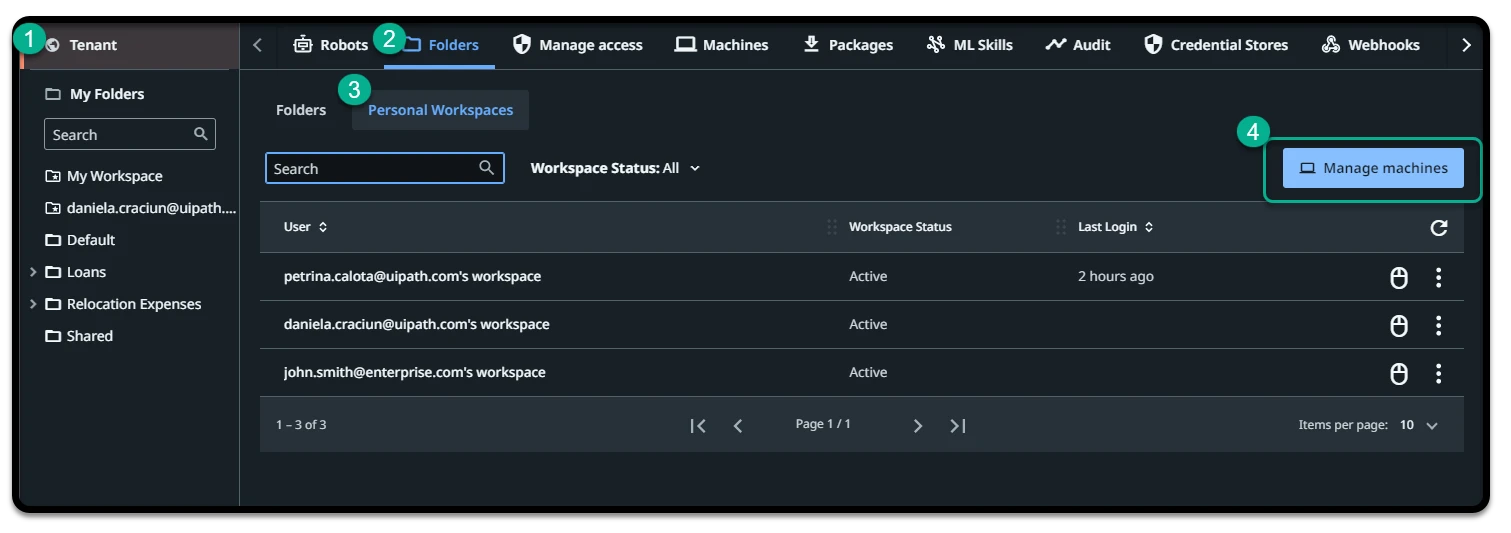
Task: Select daniela.craciun@uipath folder in sidebar
Action: (140, 208)
